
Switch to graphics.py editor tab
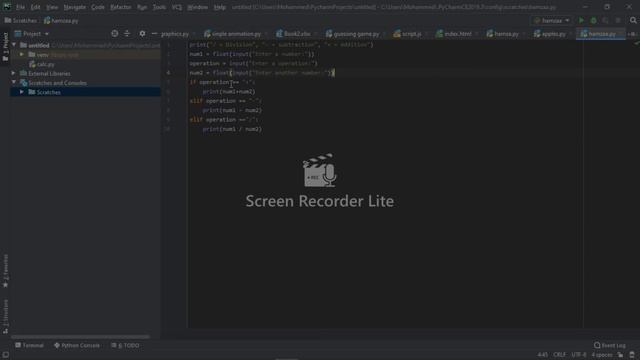pyautogui.click(x=175, y=34)
